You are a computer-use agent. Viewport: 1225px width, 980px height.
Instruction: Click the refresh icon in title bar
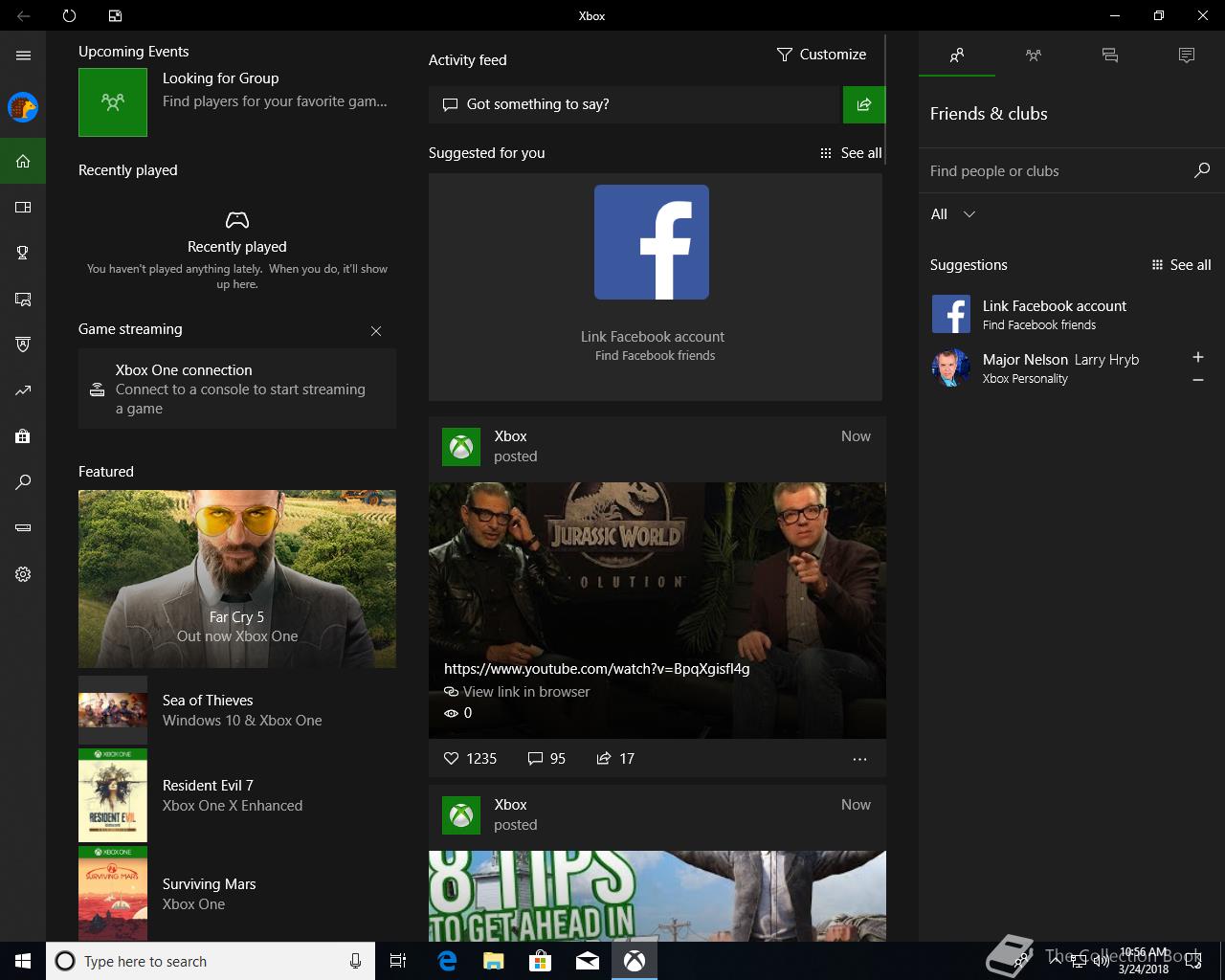click(x=69, y=15)
